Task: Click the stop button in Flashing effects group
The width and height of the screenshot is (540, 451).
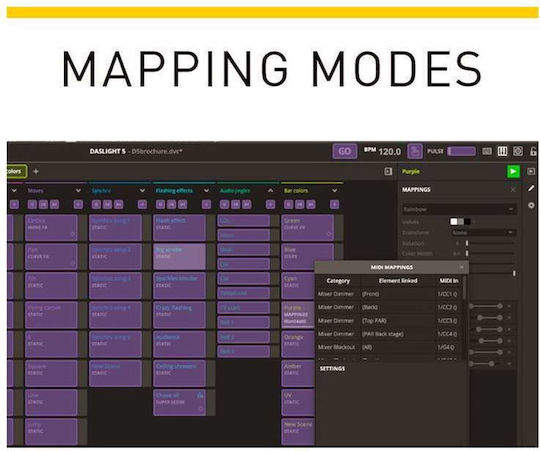Action: pyautogui.click(x=160, y=204)
